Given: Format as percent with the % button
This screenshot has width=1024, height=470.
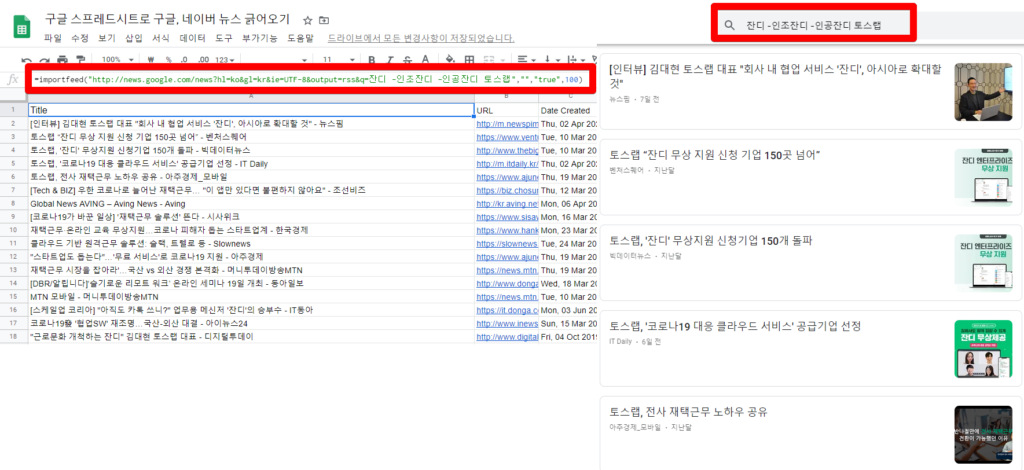Looking at the screenshot, I should (168, 59).
